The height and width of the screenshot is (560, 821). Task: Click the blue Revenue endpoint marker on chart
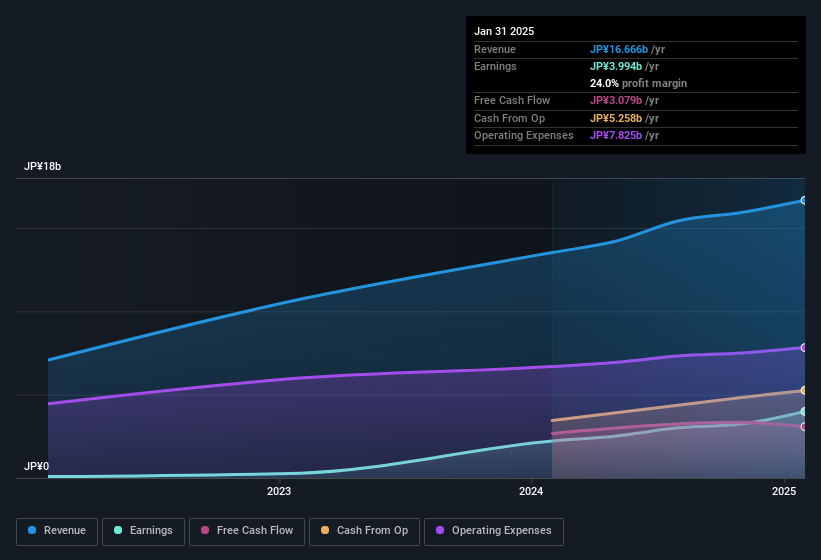pyautogui.click(x=804, y=200)
